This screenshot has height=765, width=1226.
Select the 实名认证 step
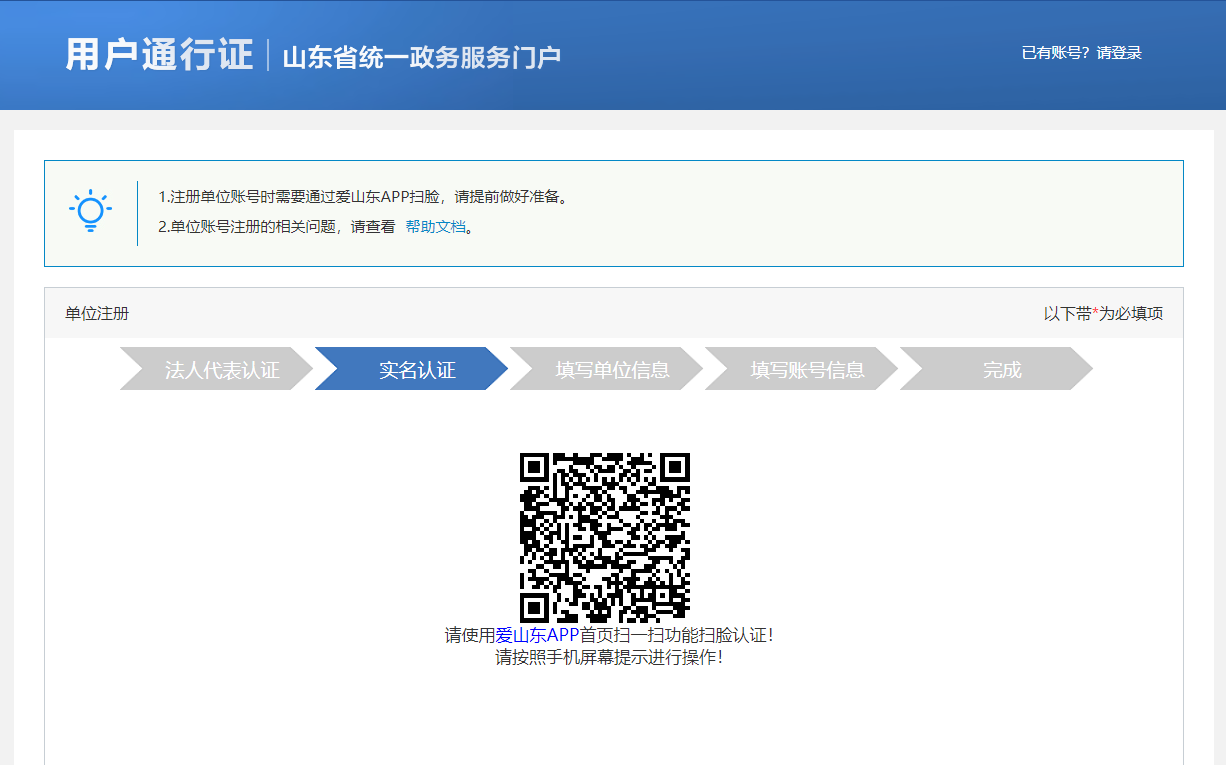tap(417, 370)
